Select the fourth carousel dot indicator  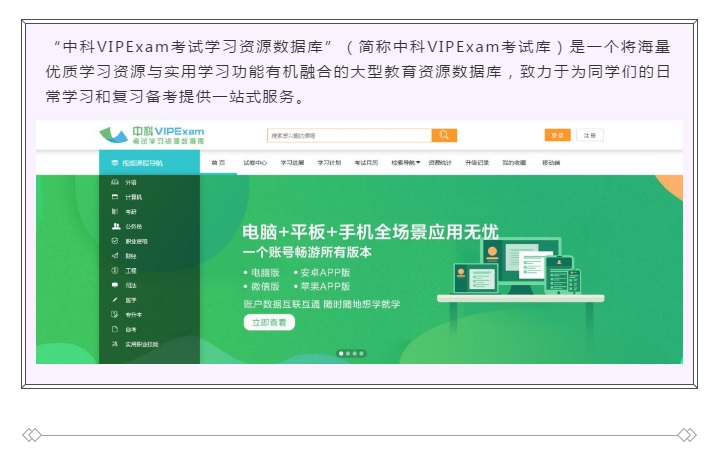pyautogui.click(x=361, y=354)
